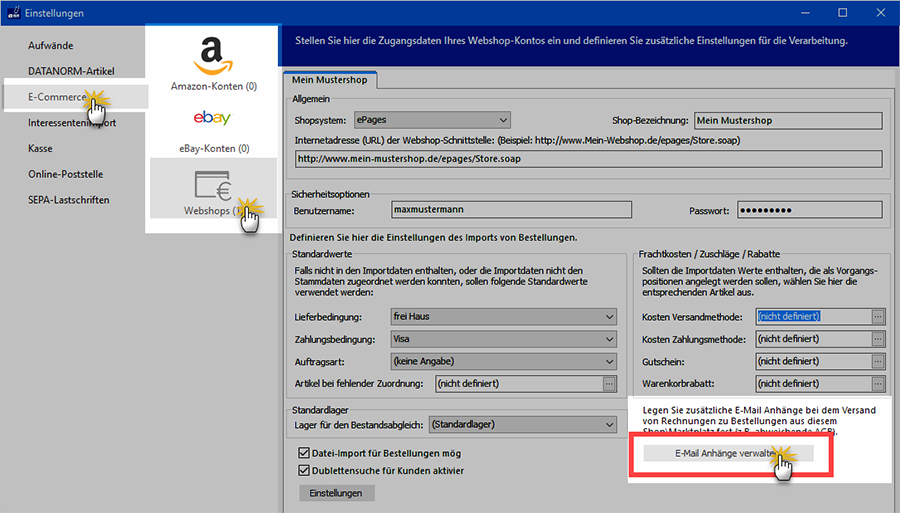Select Interessentenimport in the sidebar
900x513 pixels.
72,123
